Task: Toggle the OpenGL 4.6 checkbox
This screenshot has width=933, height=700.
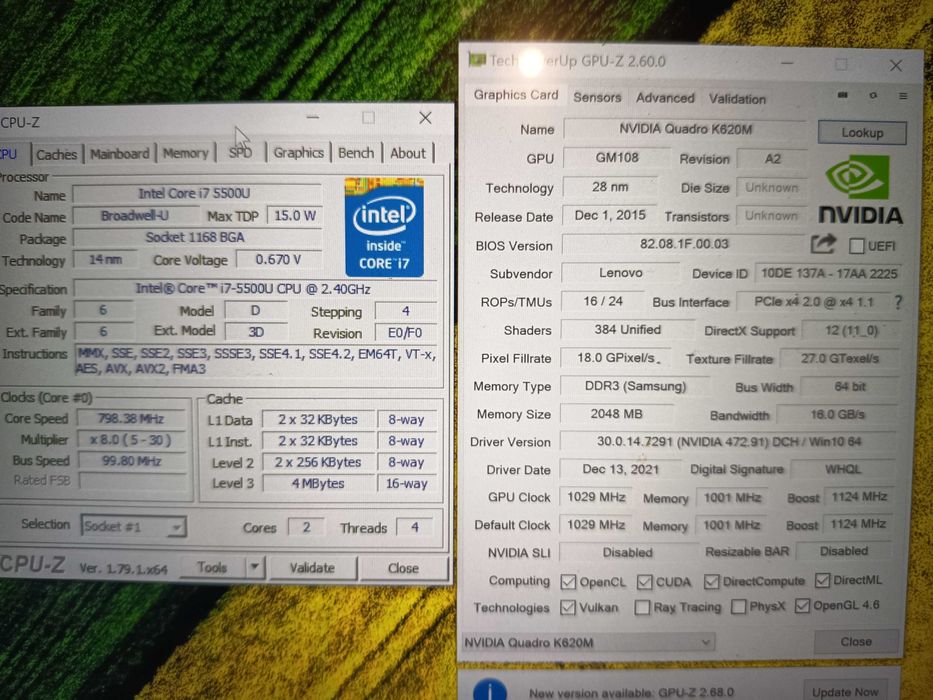Action: click(x=802, y=606)
